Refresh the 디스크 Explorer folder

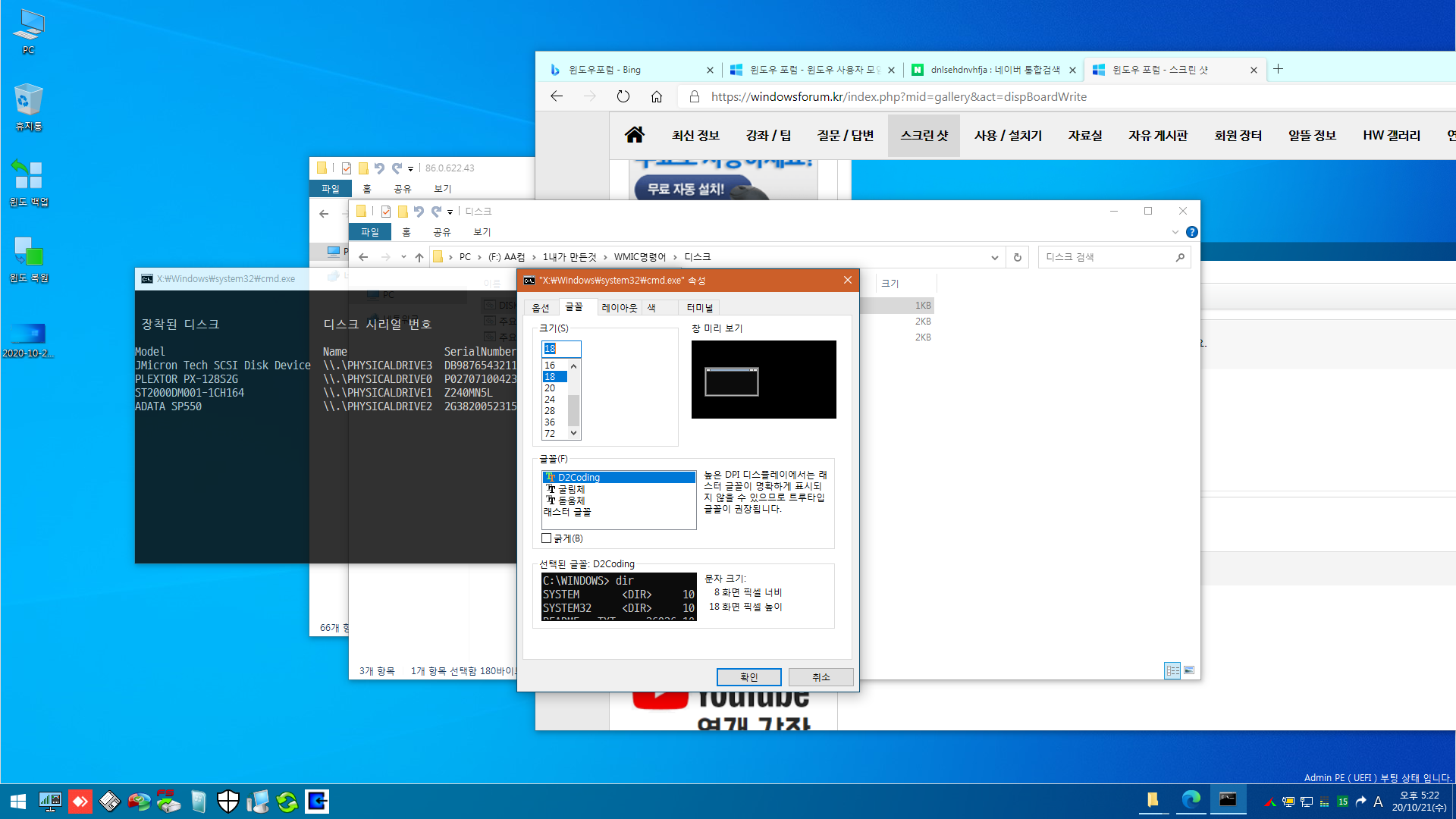point(1018,257)
